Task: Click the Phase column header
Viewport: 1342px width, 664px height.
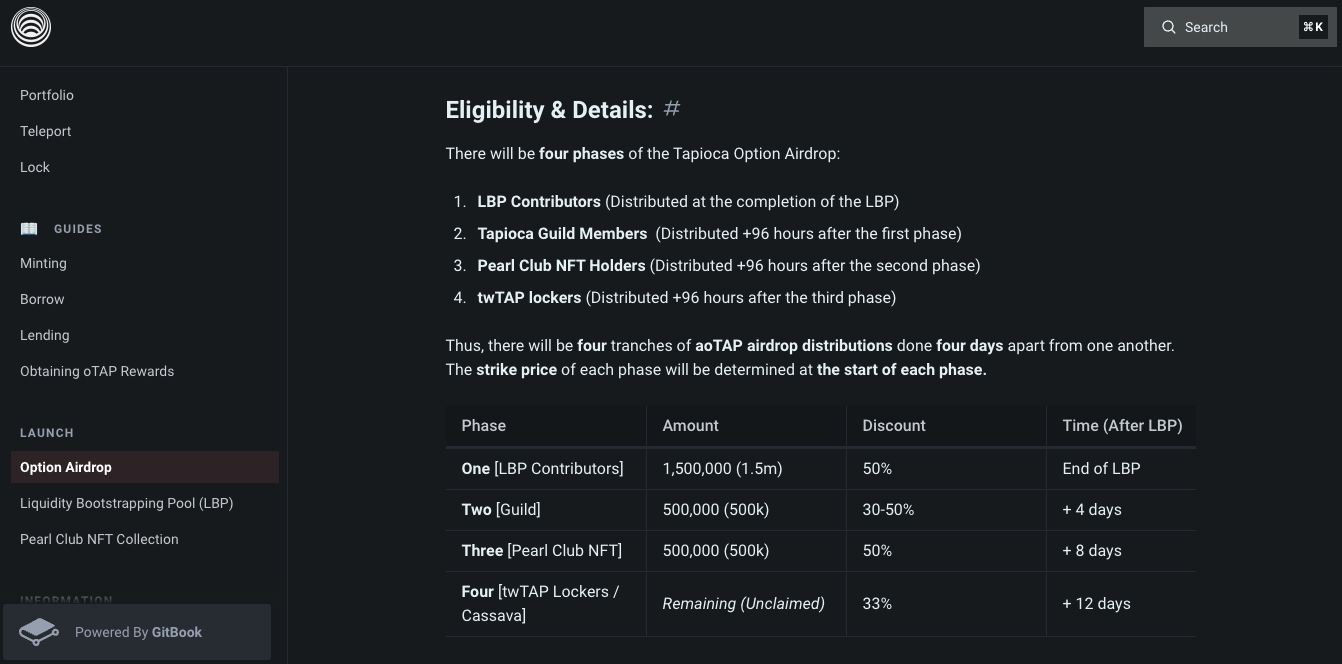Action: pos(484,425)
